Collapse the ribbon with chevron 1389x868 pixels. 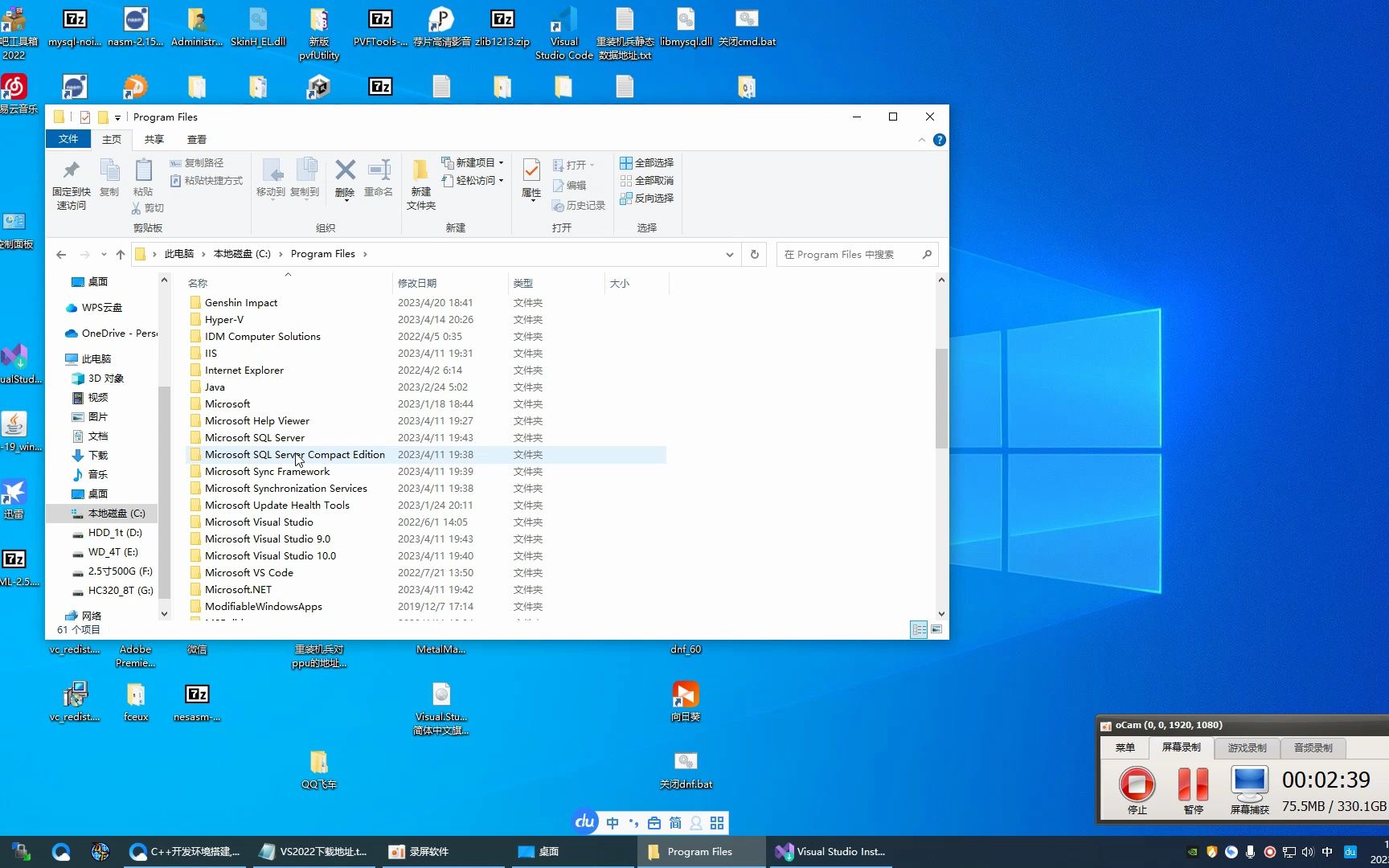tap(921, 140)
